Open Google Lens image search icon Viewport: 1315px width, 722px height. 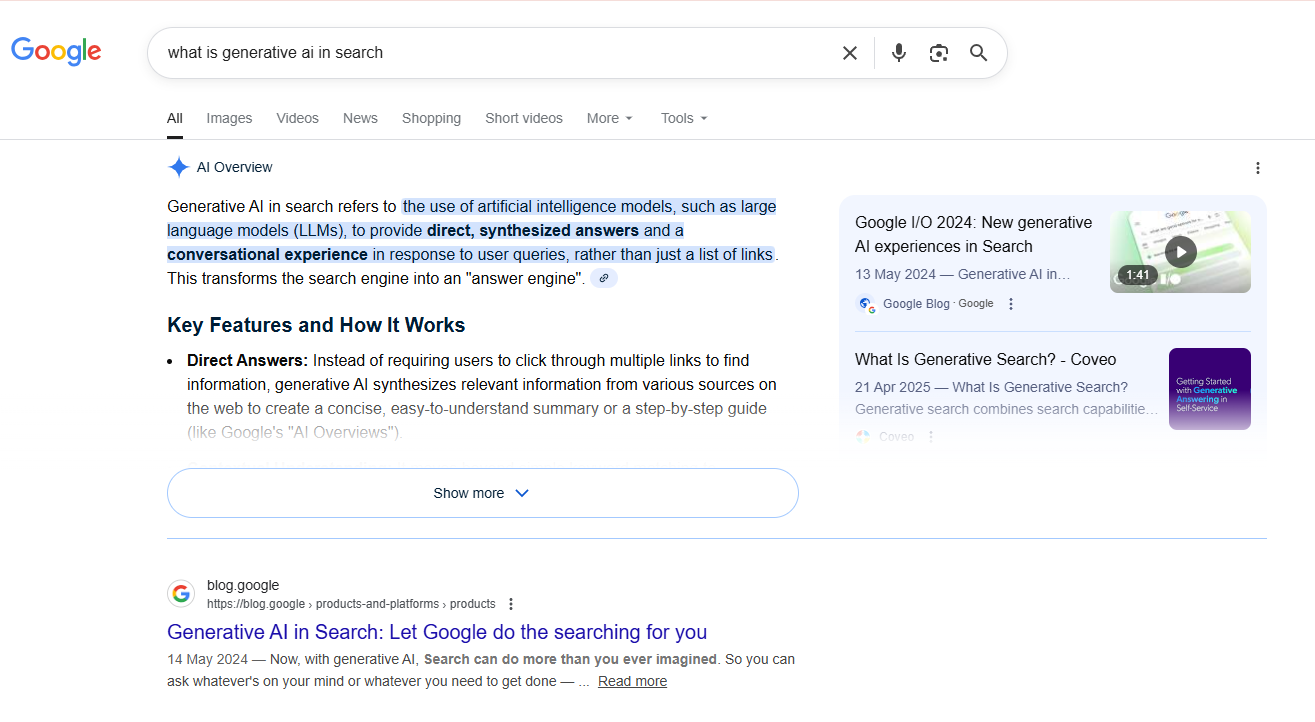(x=938, y=53)
